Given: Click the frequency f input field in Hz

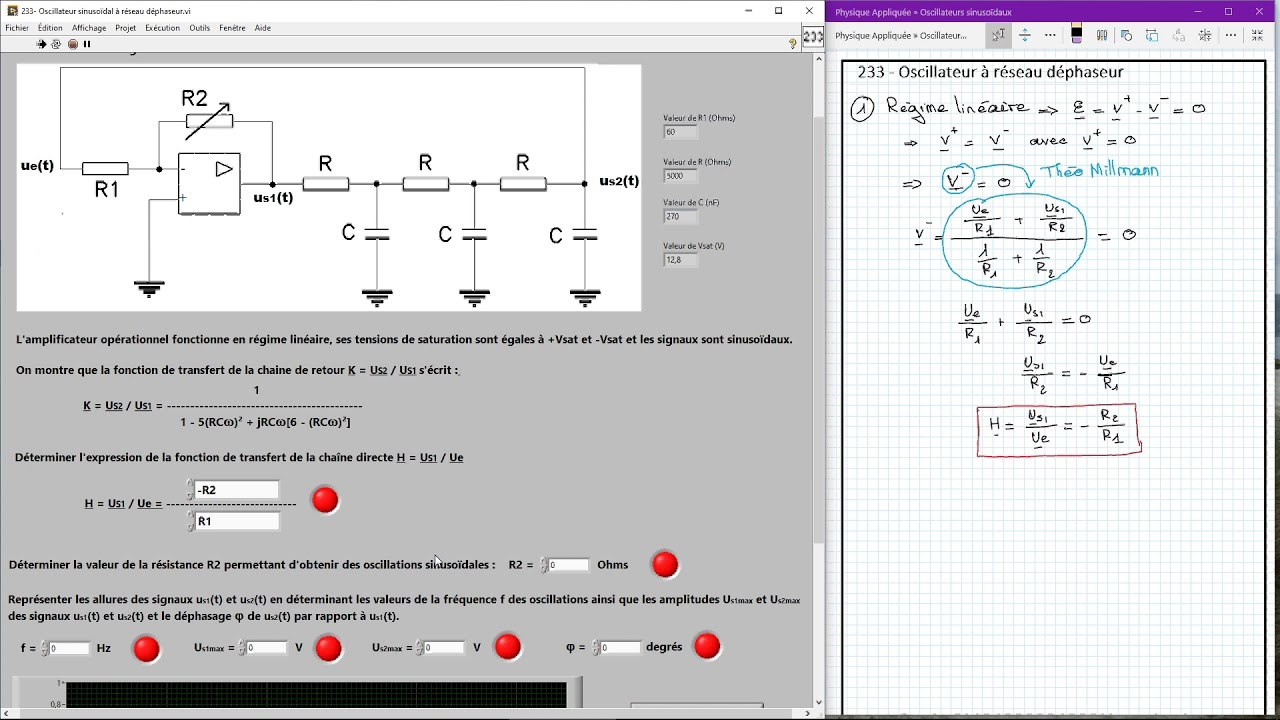Looking at the screenshot, I should pyautogui.click(x=69, y=648).
